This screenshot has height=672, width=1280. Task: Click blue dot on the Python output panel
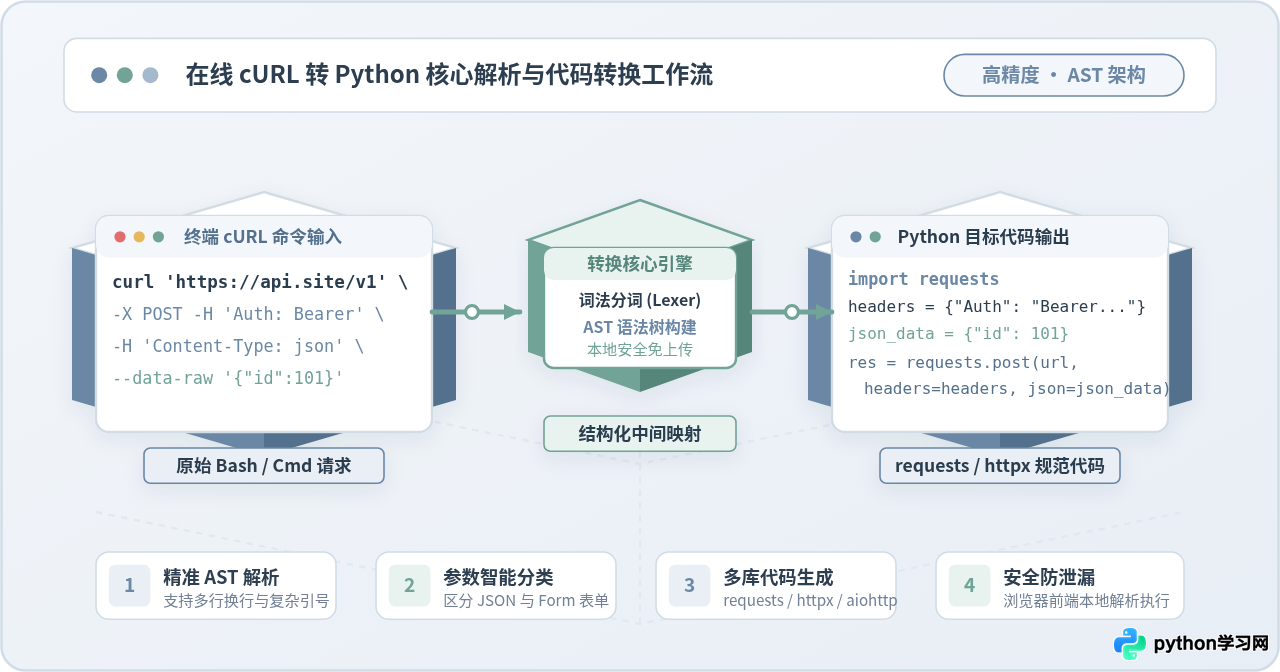(856, 237)
